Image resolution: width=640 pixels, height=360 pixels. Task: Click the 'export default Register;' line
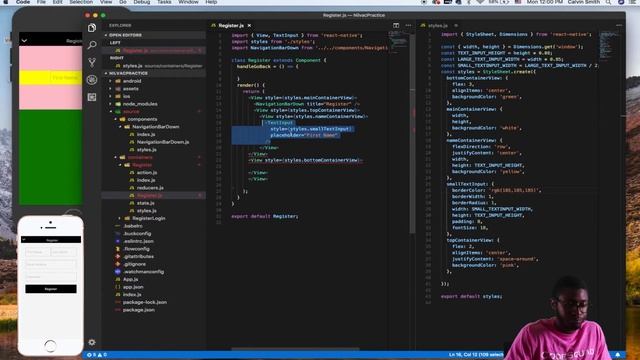[x=264, y=216]
